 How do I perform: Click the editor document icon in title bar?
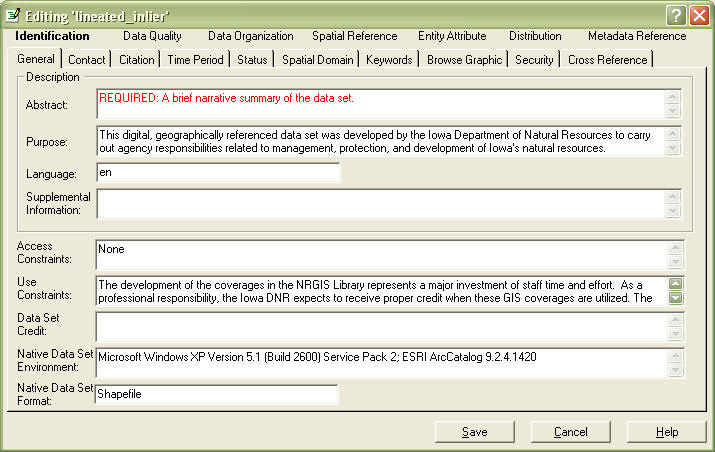point(13,14)
